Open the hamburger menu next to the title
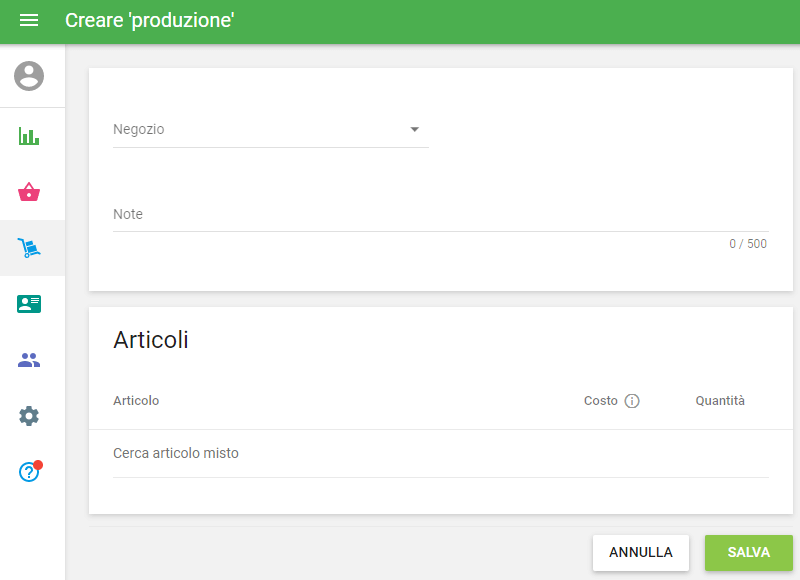The height and width of the screenshot is (580, 800). 29,20
